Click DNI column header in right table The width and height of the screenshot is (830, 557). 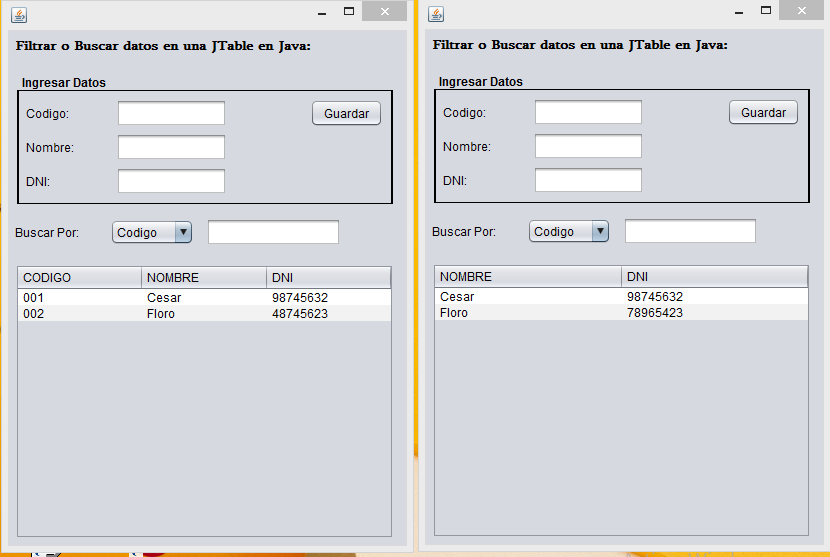tap(715, 276)
